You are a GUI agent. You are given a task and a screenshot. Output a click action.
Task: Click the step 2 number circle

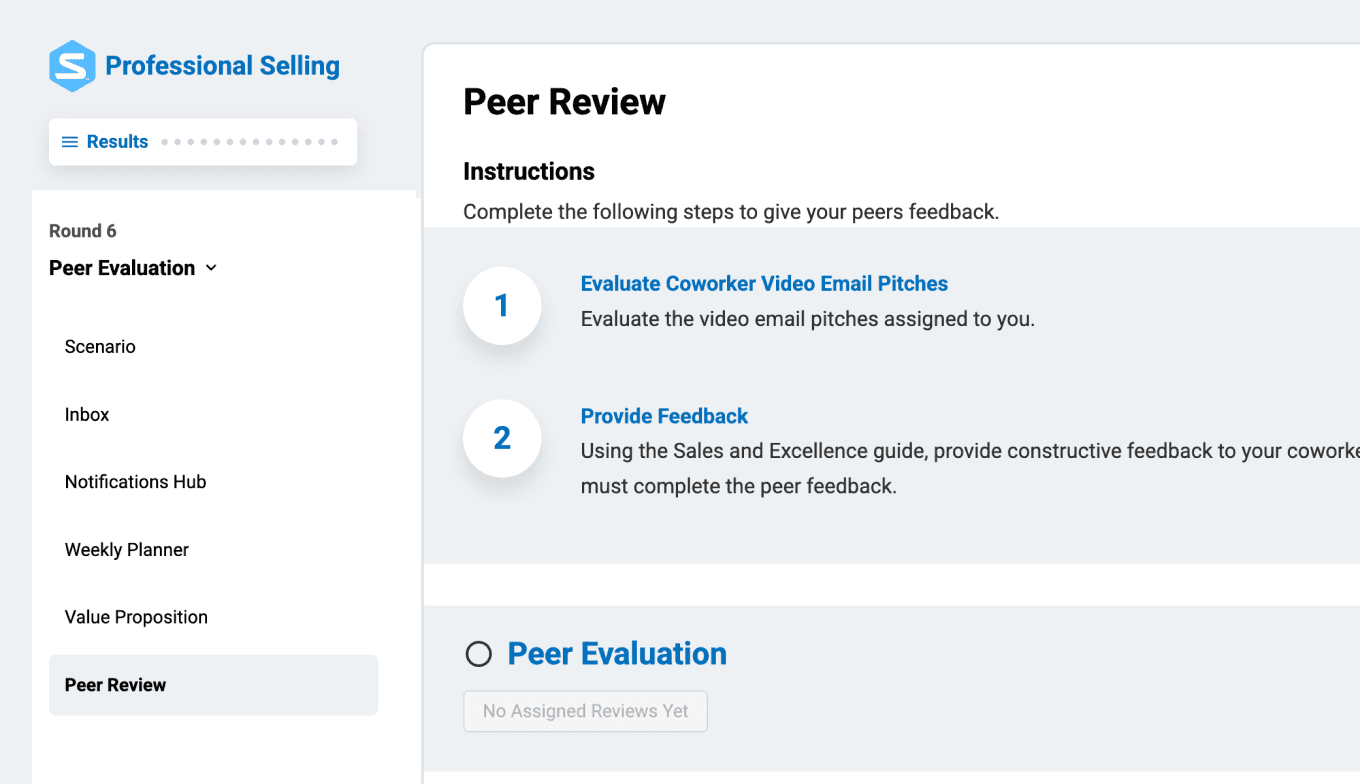click(502, 438)
